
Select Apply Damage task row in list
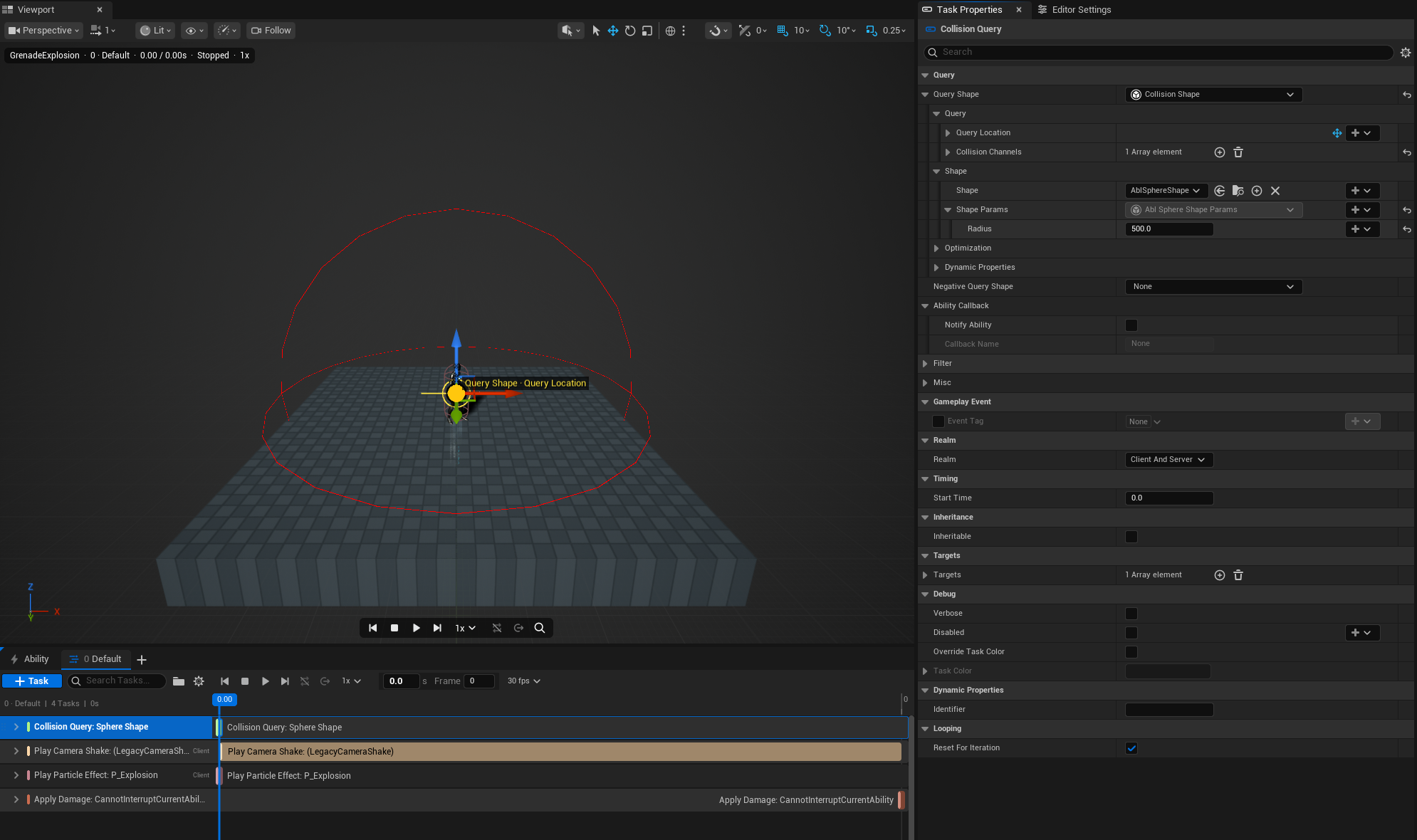107,799
